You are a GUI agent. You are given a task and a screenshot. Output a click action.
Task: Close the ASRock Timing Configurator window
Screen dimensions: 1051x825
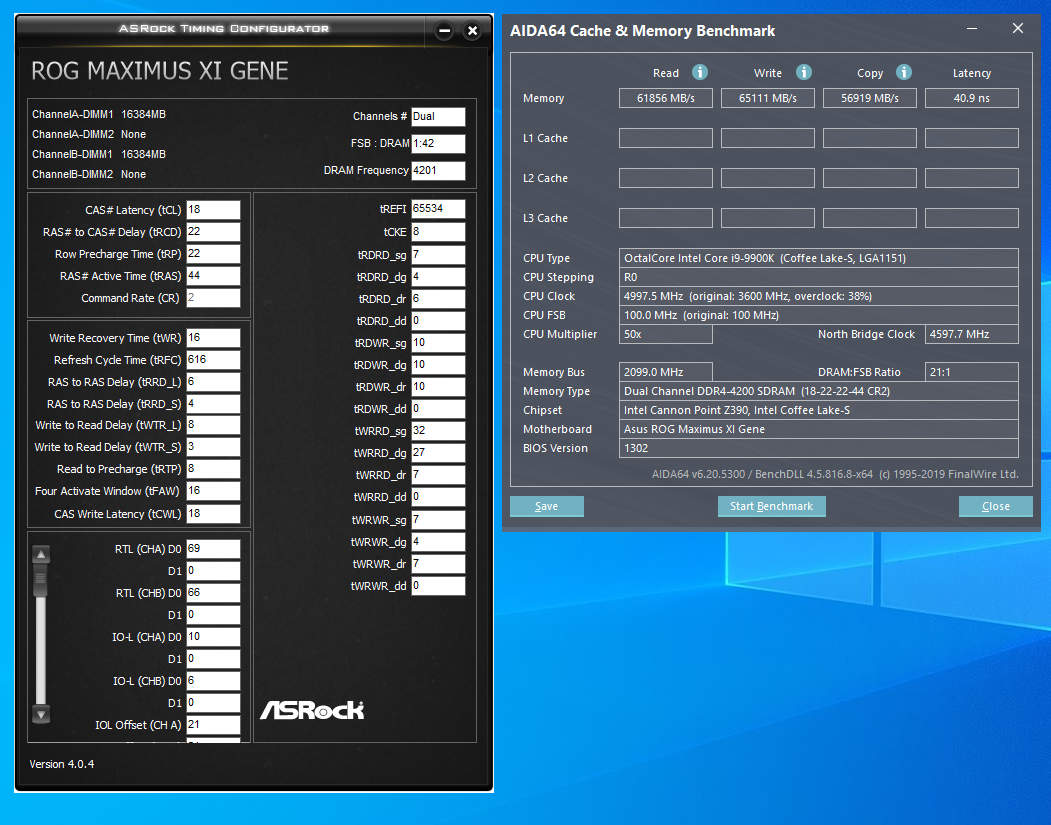click(473, 31)
